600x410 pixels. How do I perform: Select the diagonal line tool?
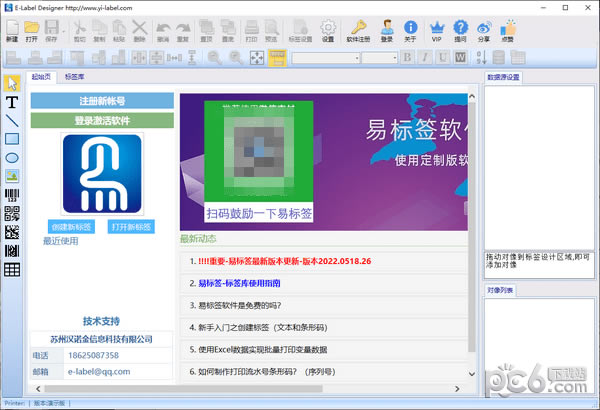(x=12, y=121)
